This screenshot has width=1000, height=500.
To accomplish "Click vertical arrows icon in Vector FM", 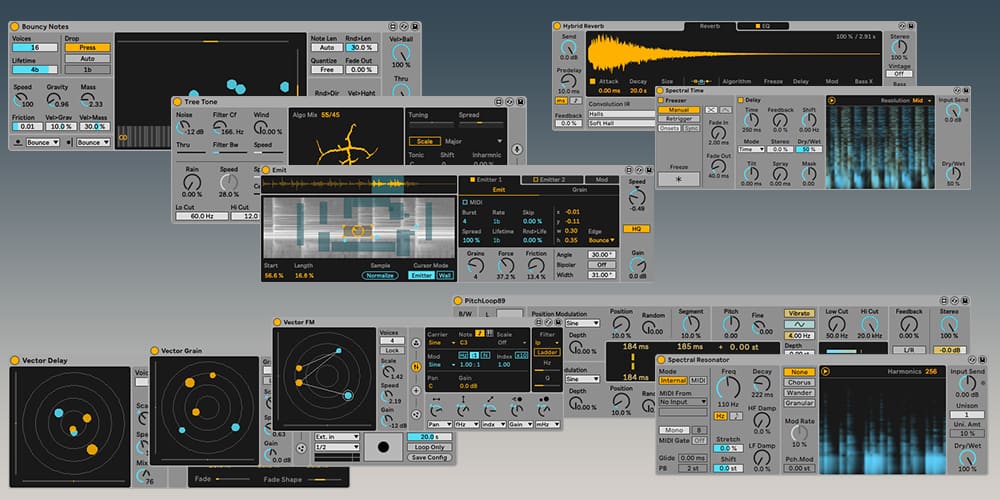I will pyautogui.click(x=463, y=400).
